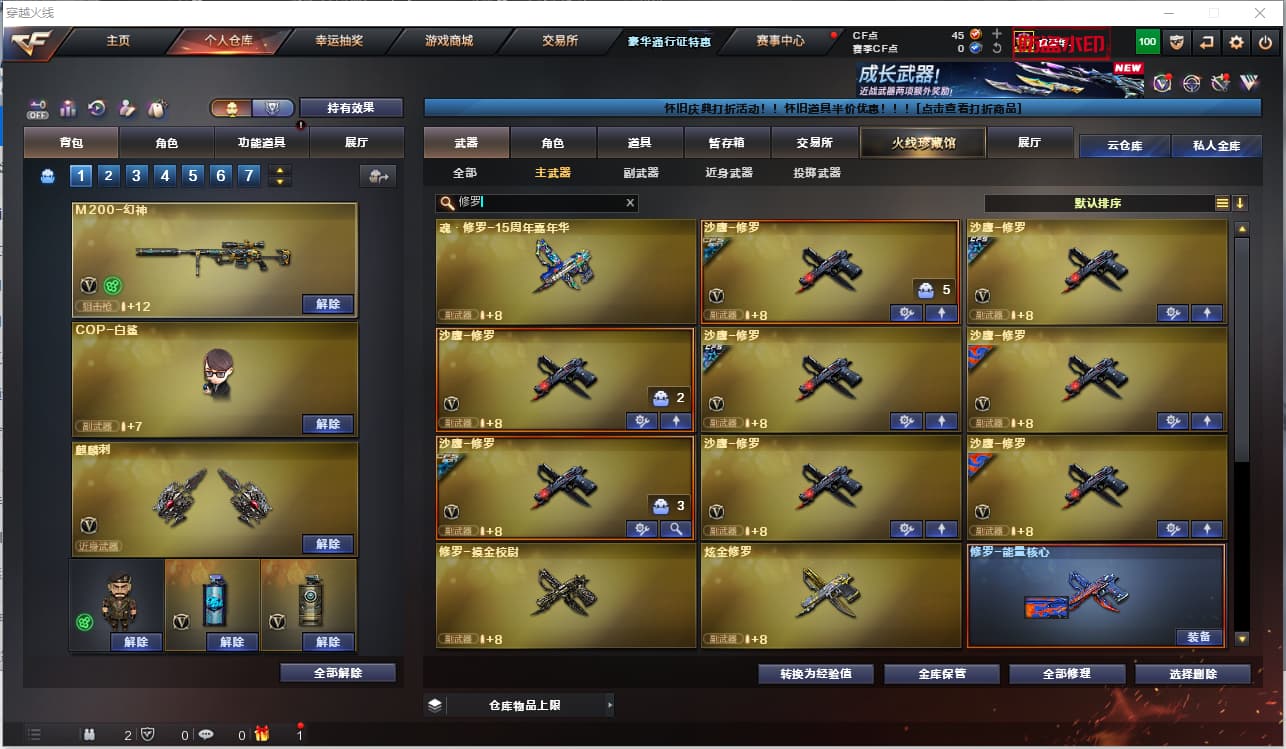Click the plus icon to recharge CF点
This screenshot has height=749, width=1286.
[997, 34]
